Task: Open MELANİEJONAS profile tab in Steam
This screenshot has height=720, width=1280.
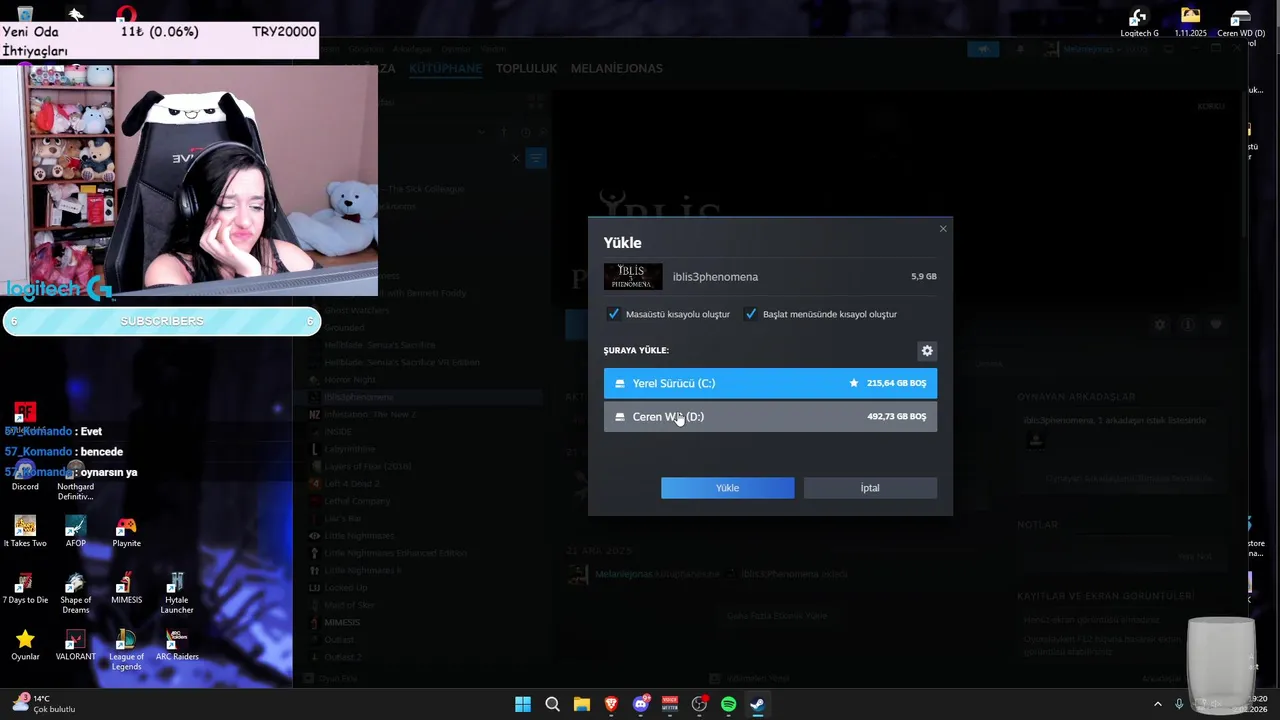Action: point(616,68)
